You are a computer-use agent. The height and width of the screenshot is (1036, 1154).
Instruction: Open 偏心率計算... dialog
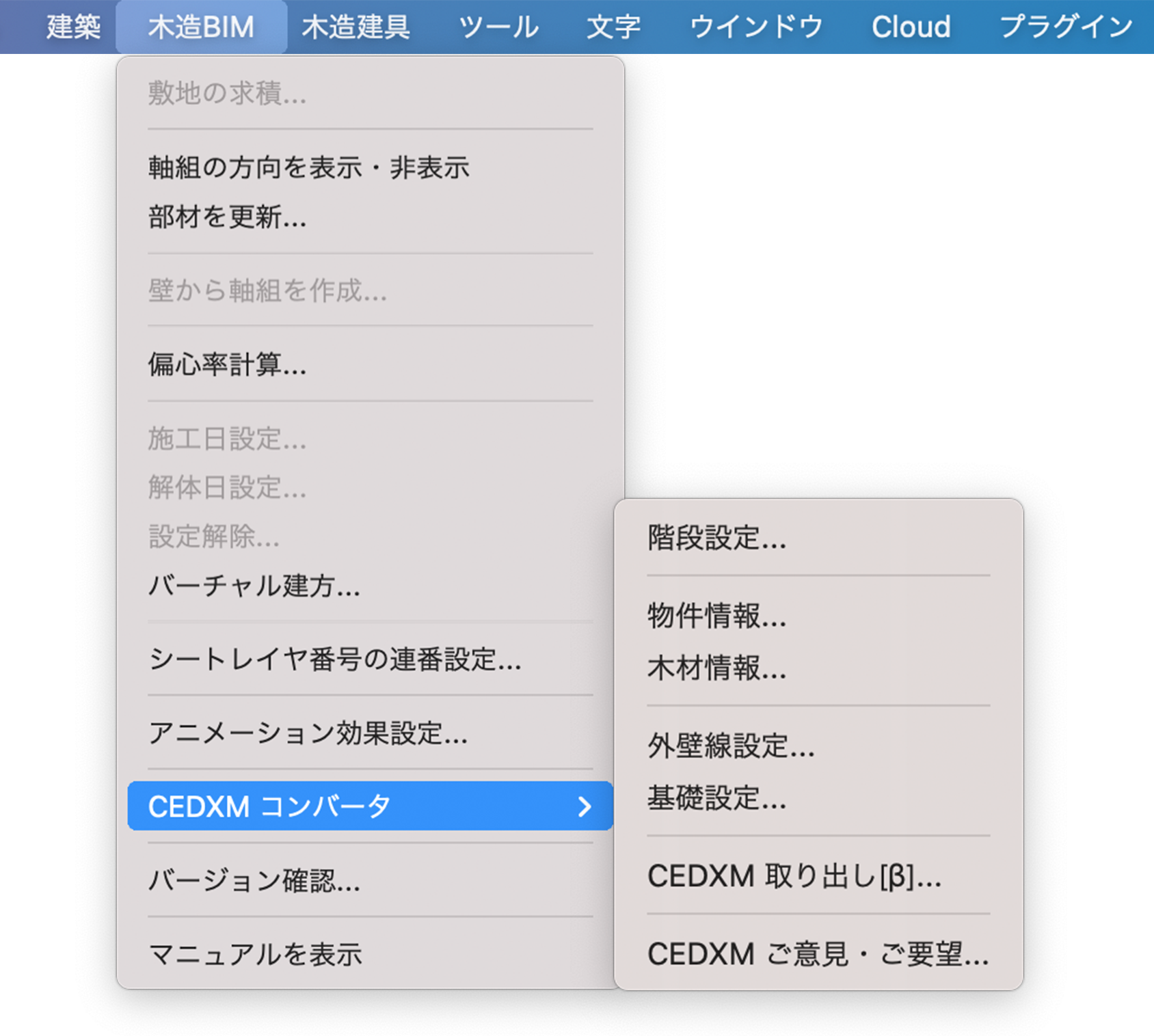coord(370,364)
